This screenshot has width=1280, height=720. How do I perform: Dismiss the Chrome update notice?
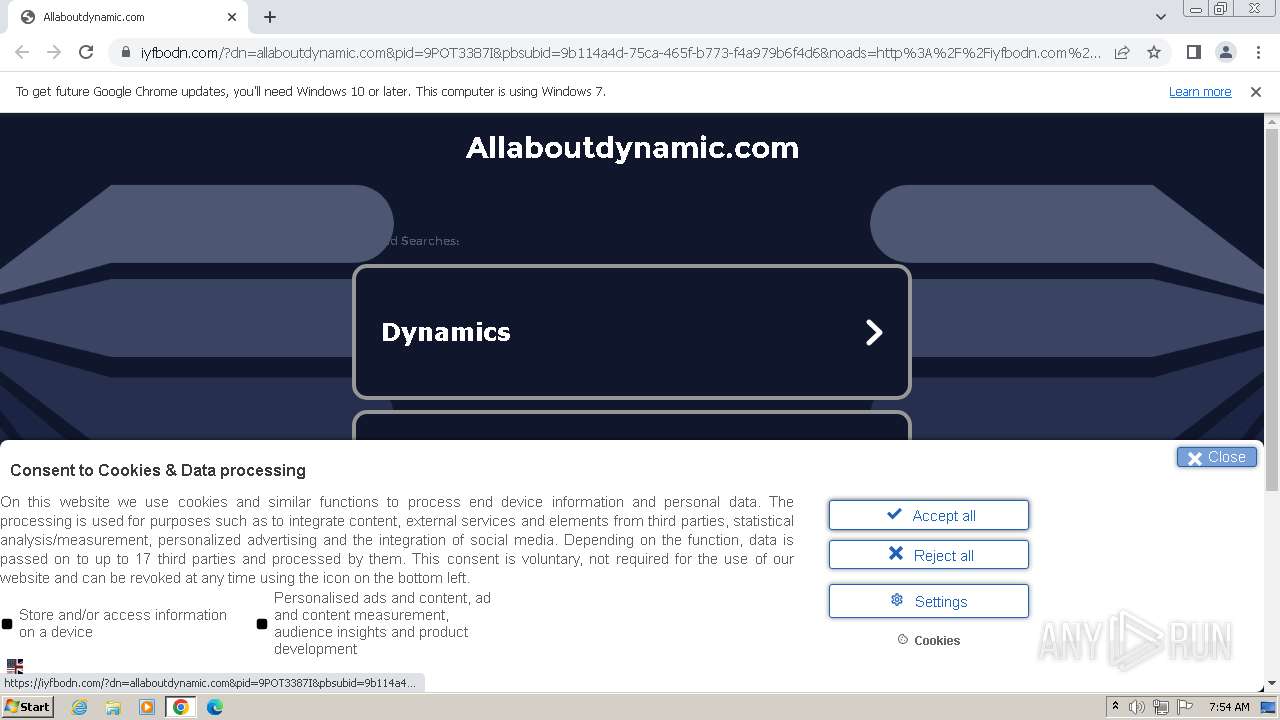[x=1256, y=91]
